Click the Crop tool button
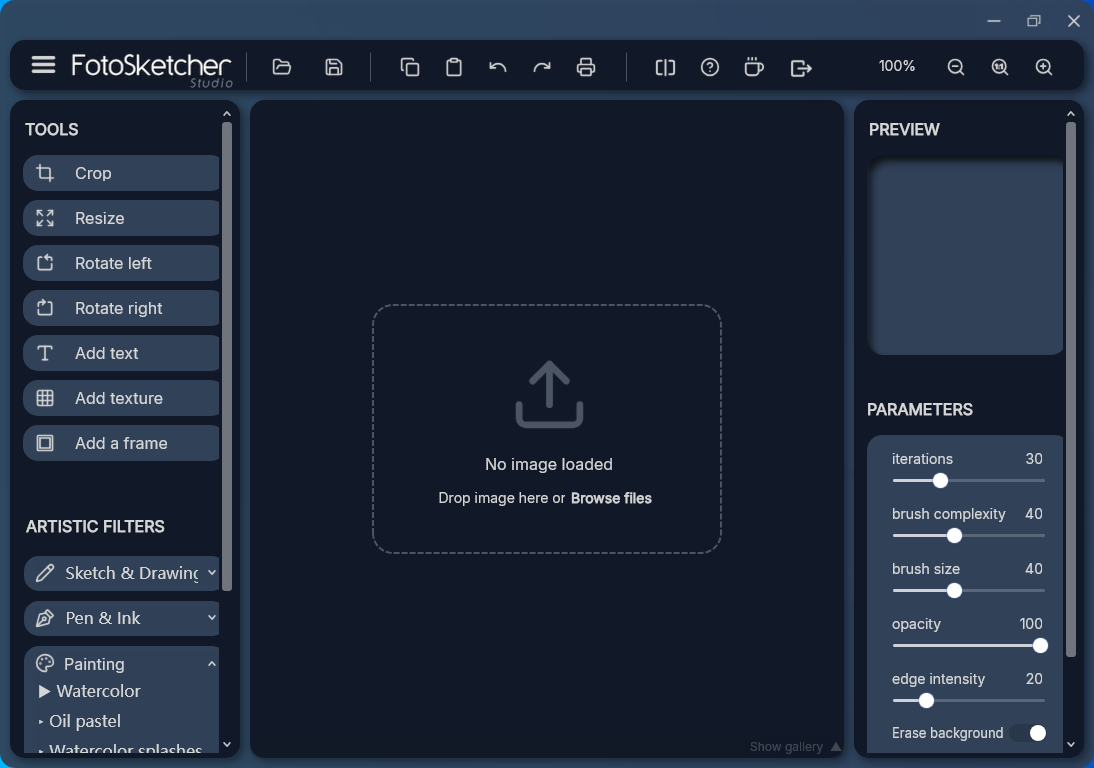The height and width of the screenshot is (768, 1094). click(121, 173)
